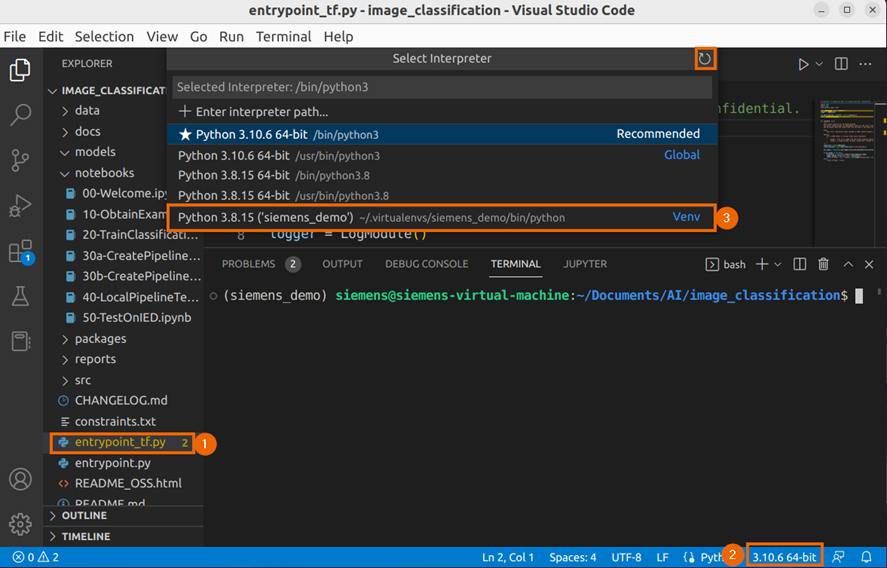Expand the OUTLINE section

coord(84,516)
